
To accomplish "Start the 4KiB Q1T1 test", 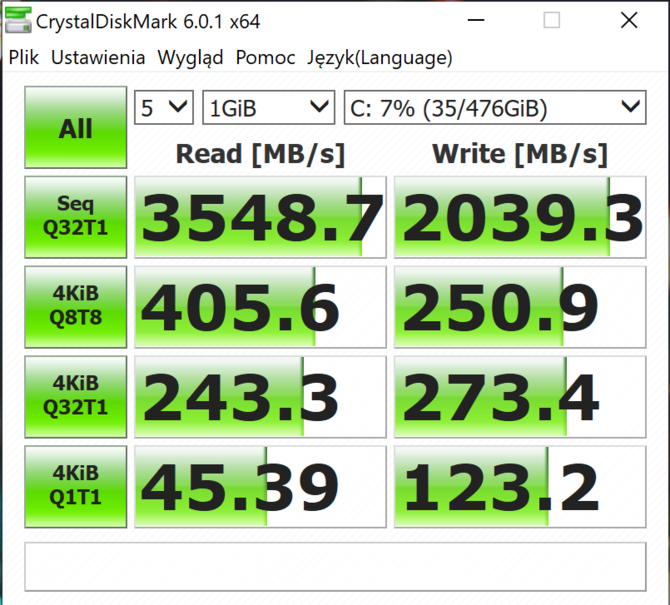I will pos(76,487).
